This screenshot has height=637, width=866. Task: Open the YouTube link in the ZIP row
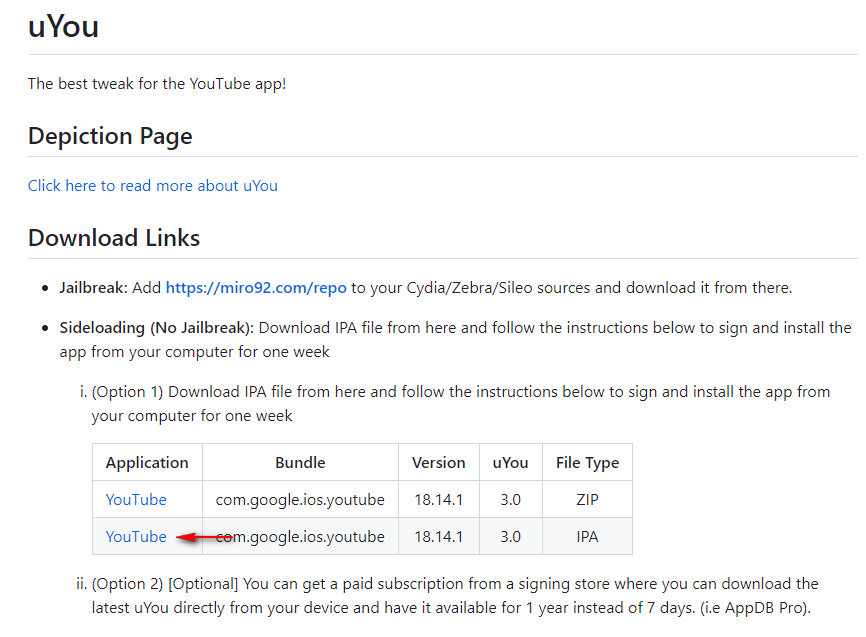(136, 499)
